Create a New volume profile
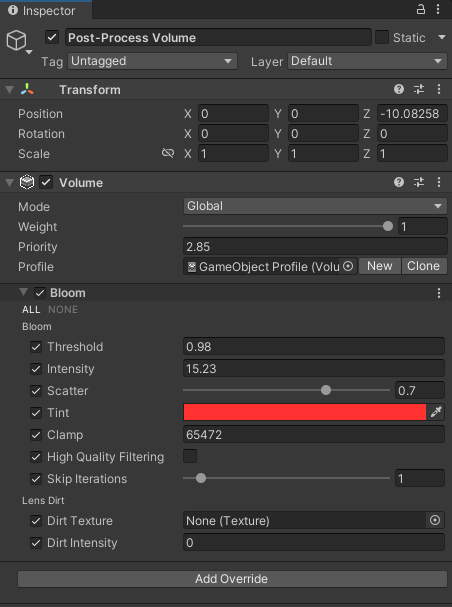The width and height of the screenshot is (452, 607). point(380,266)
